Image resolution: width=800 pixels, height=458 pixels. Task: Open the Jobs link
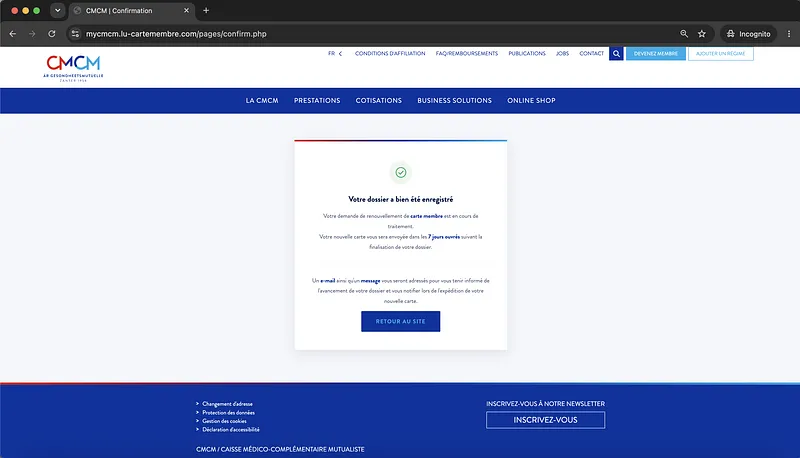562,53
